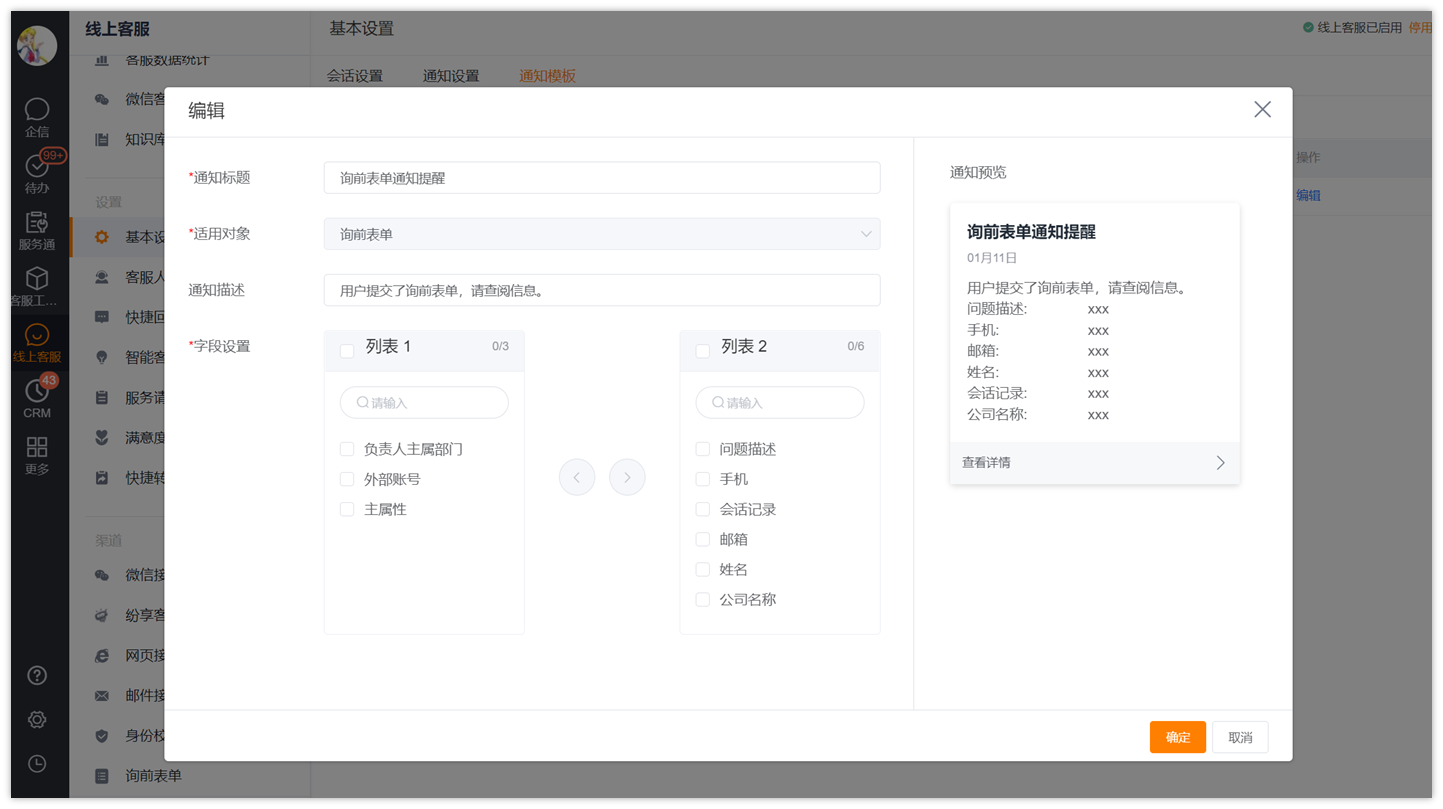Click the 网页接入 browser icon
The width and height of the screenshot is (1443, 809).
point(102,656)
